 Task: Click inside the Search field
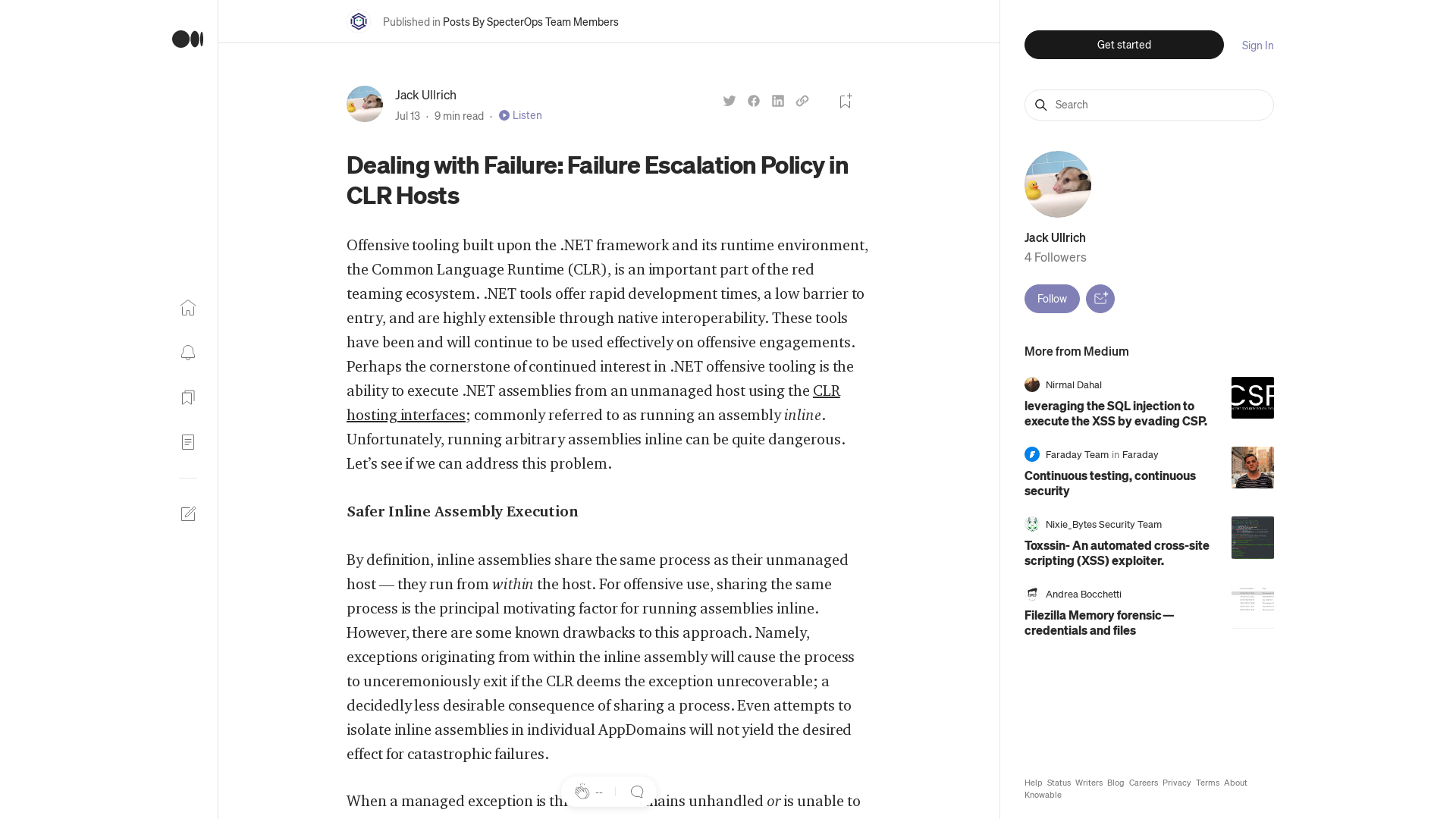(x=1148, y=105)
